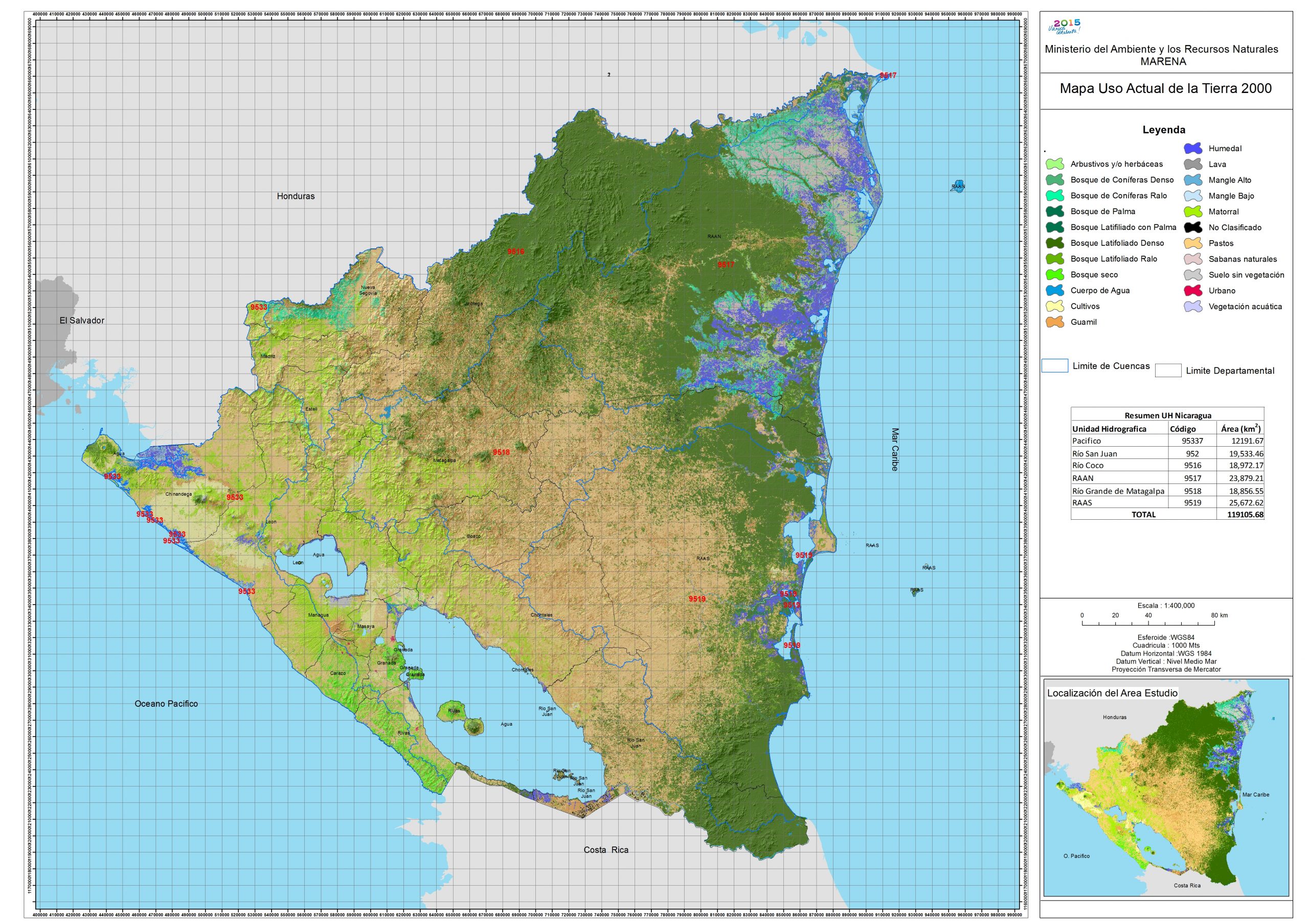Click the Pastos legend symbol
The image size is (1309, 924).
1193,243
